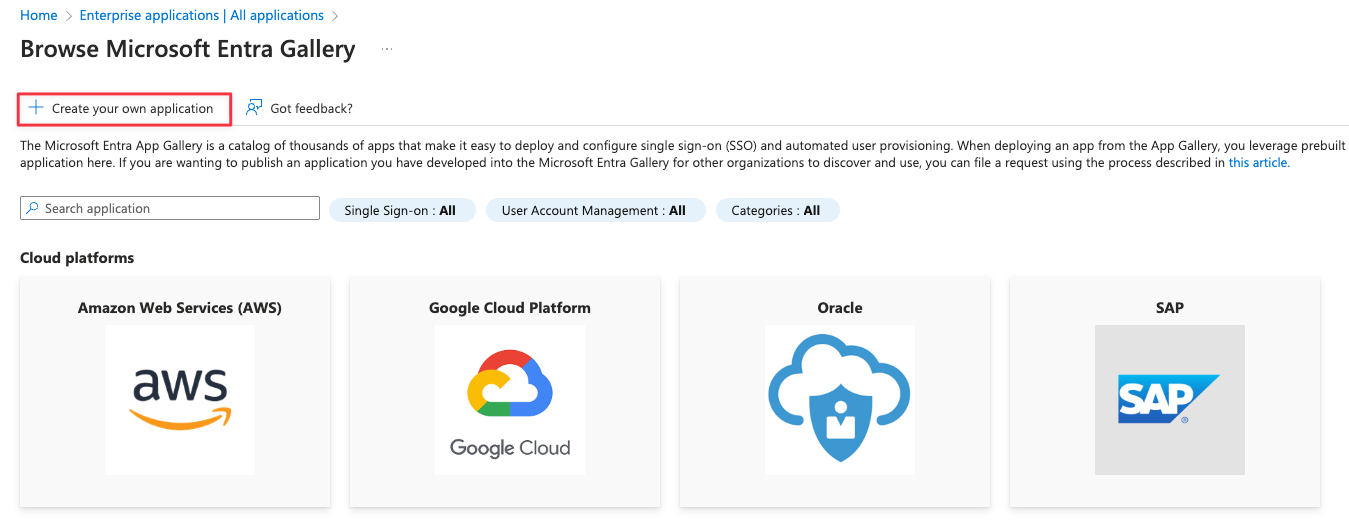
Task: Open the 'this article' link
Action: point(1258,163)
